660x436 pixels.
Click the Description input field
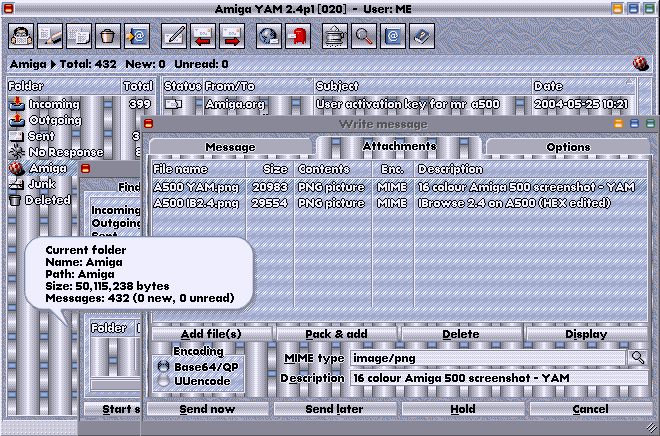click(499, 378)
